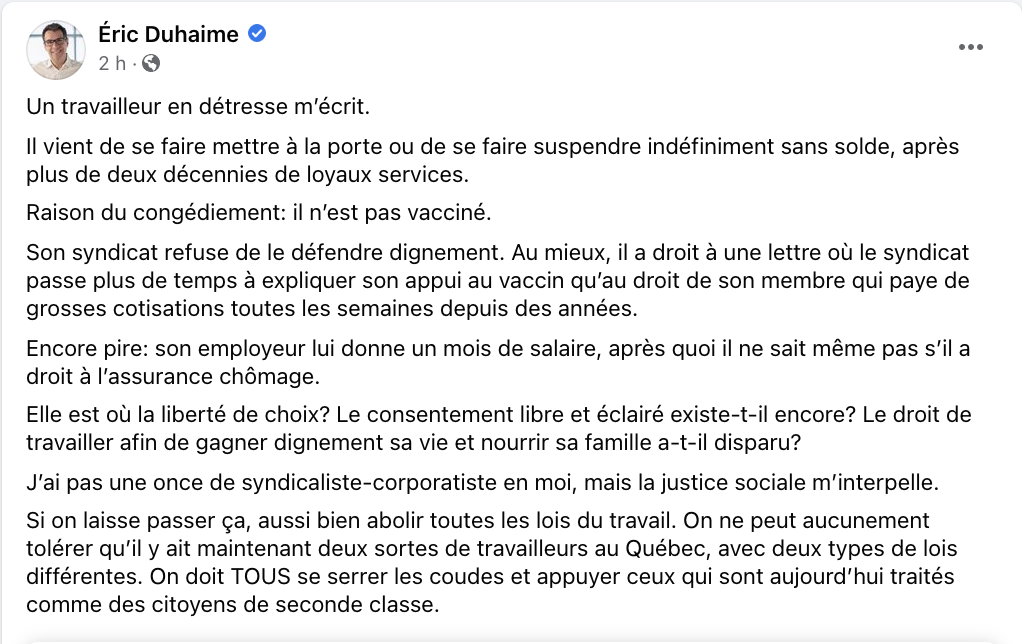Click the paragraph starting 'Son syndicat refuse'
This screenshot has height=644, width=1022.
click(498, 280)
